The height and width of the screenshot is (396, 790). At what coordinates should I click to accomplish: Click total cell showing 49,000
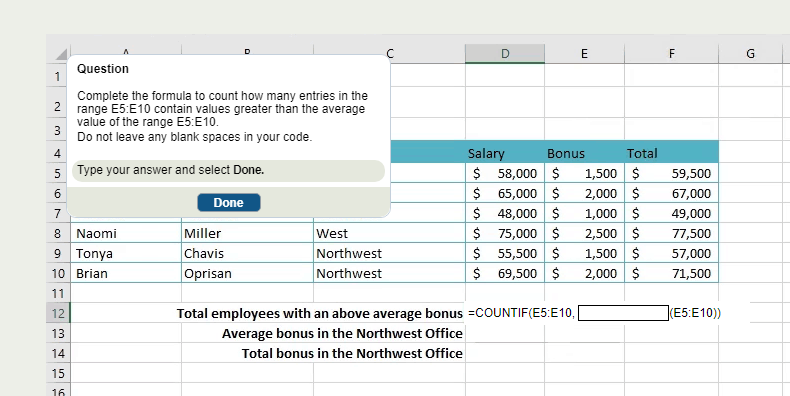(x=672, y=214)
